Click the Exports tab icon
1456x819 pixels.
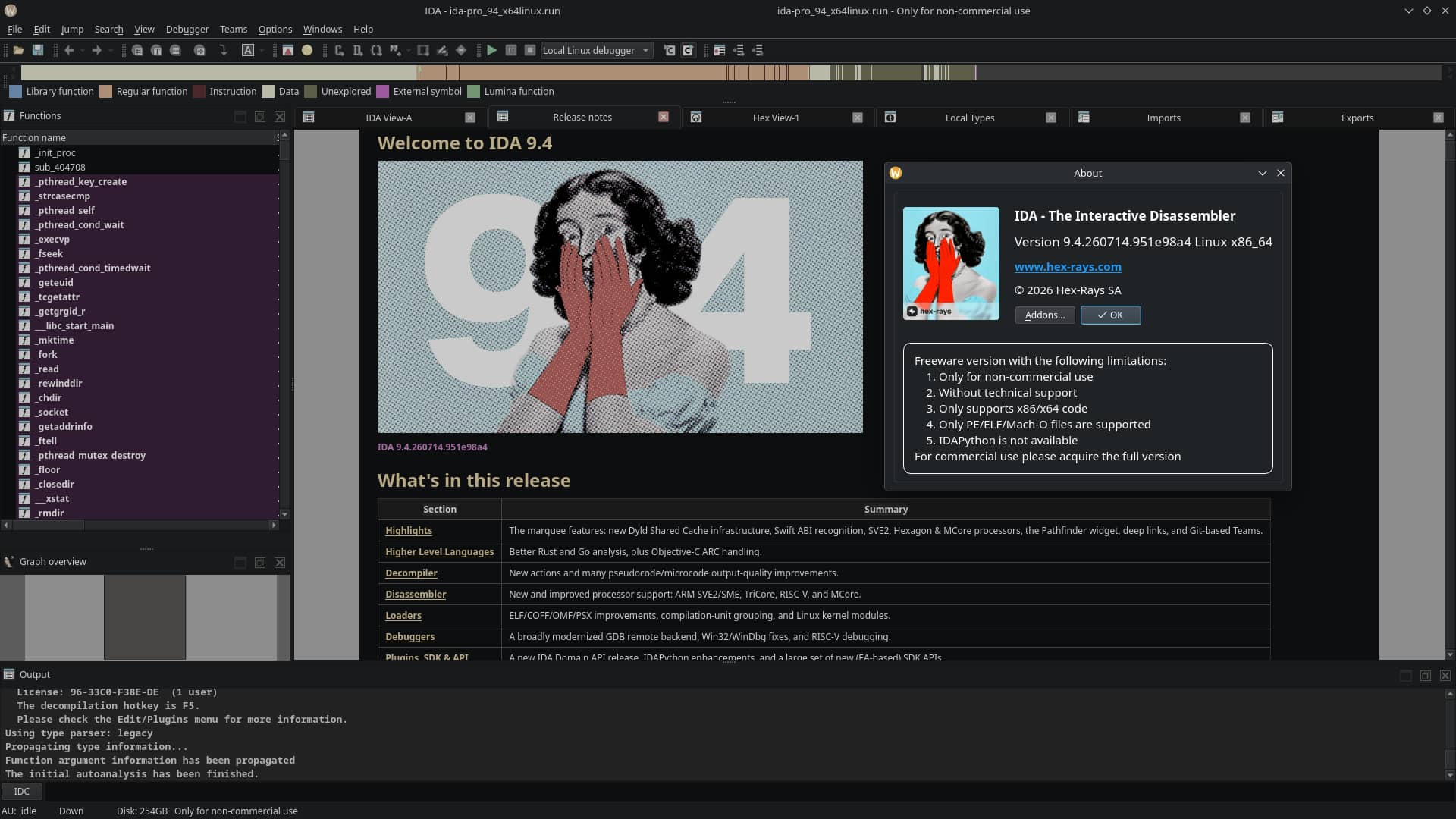[x=1278, y=117]
